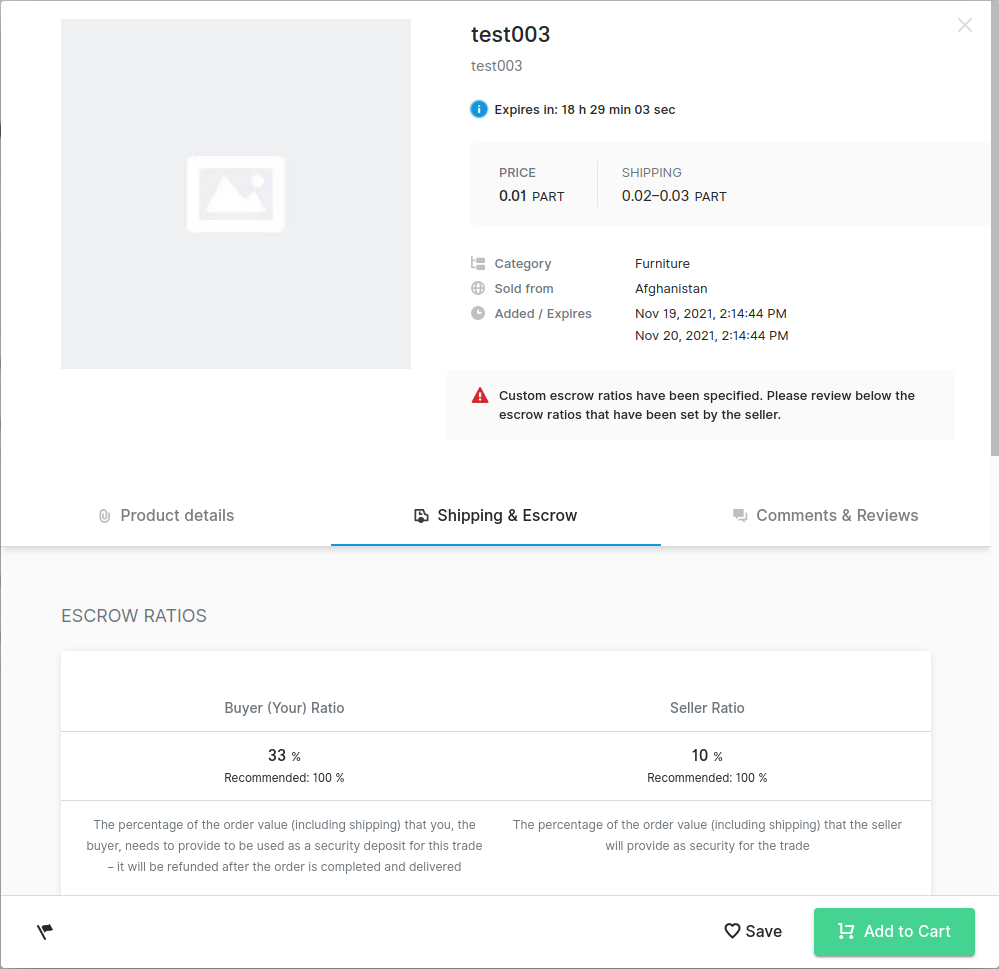This screenshot has height=969, width=999.
Task: Click the placeholder image icon
Action: (x=236, y=194)
